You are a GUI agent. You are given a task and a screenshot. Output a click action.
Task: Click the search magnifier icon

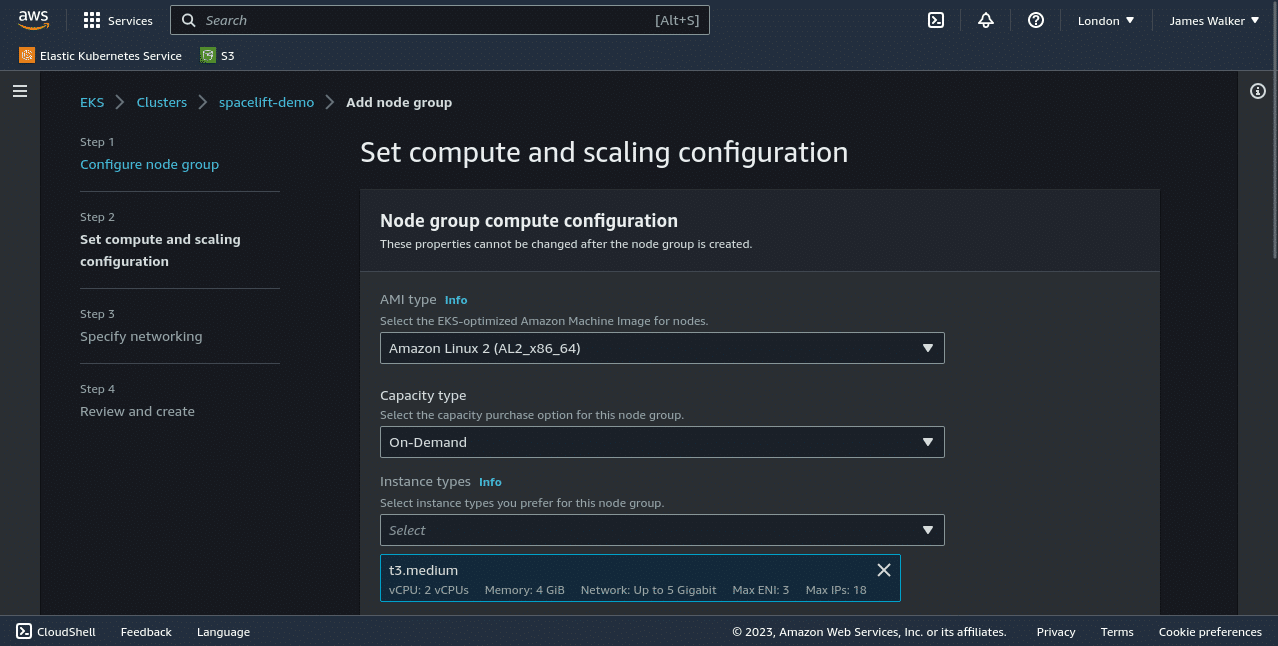click(189, 20)
